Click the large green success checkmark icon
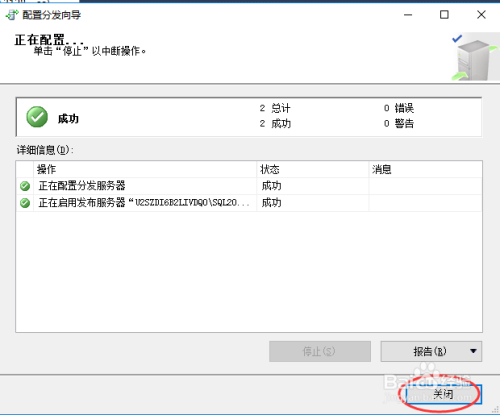The image size is (500, 415). coord(37,117)
